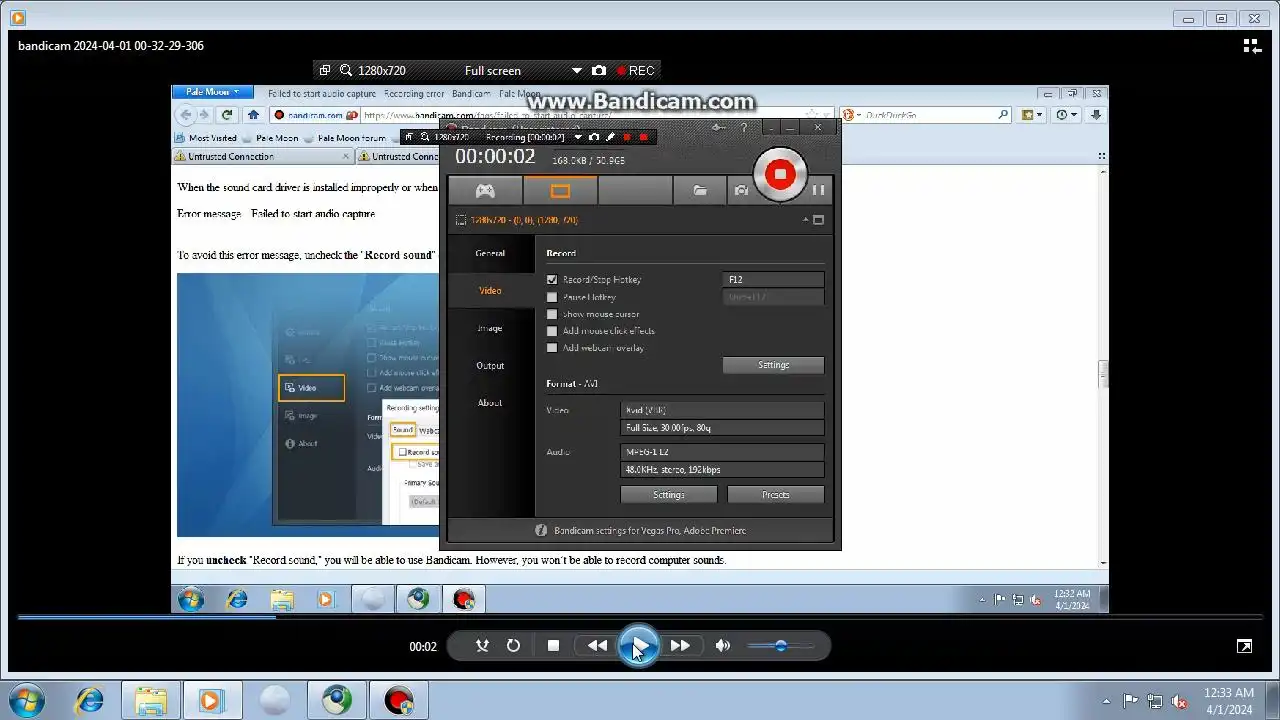This screenshot has height=720, width=1280.
Task: Click the video seek progress bar
Action: tap(640, 617)
